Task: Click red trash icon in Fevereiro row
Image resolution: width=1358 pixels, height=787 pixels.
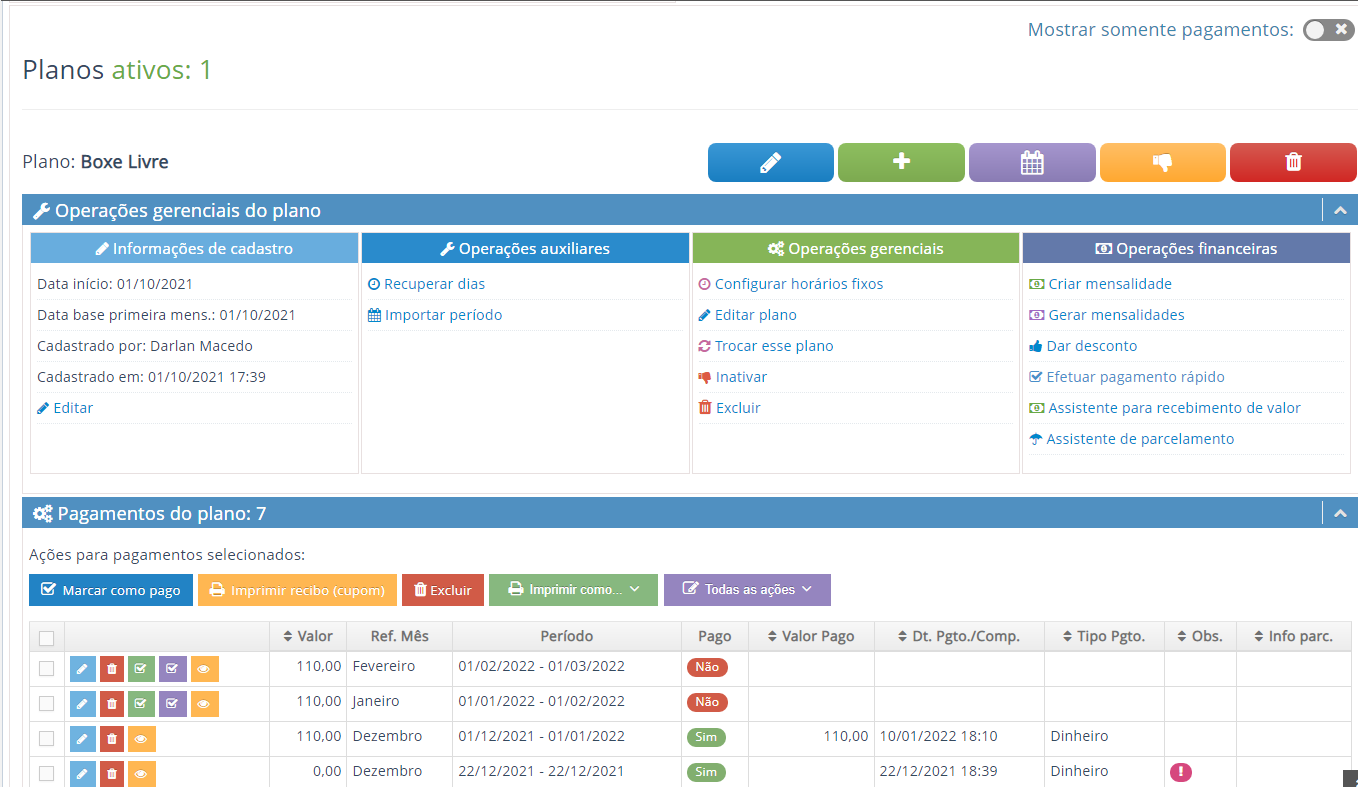Action: [112, 670]
